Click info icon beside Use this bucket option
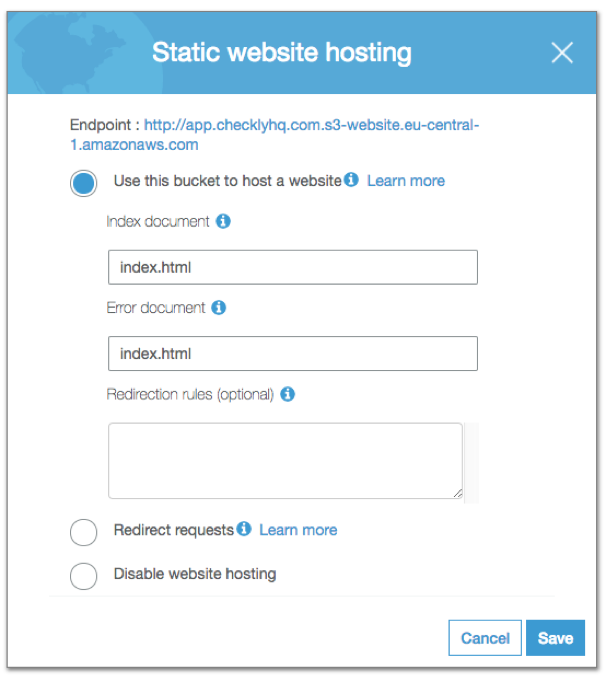Screen dimensions: 606x682 pyautogui.click(x=351, y=180)
